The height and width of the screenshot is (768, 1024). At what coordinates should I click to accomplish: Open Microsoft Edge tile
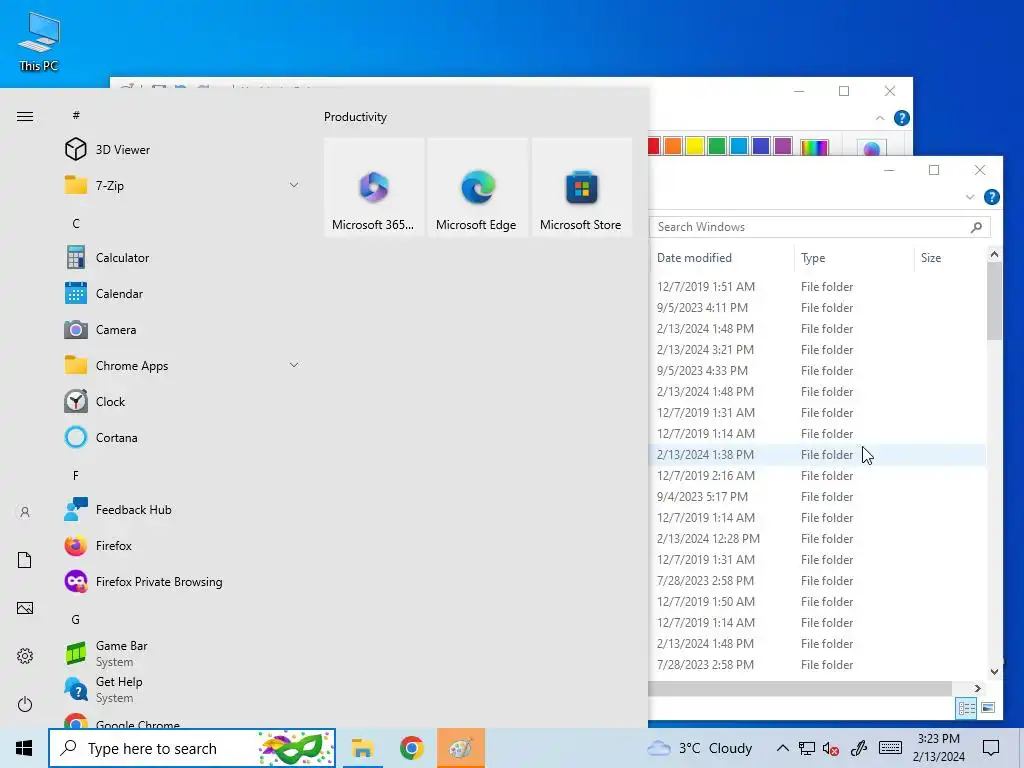coord(477,187)
